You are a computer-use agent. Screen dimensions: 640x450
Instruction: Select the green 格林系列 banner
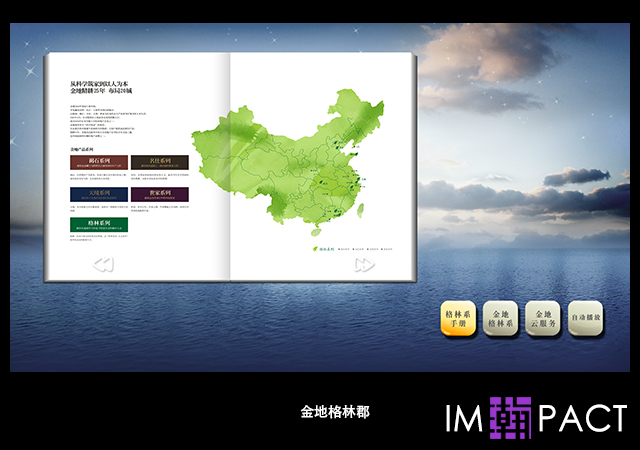tap(99, 225)
